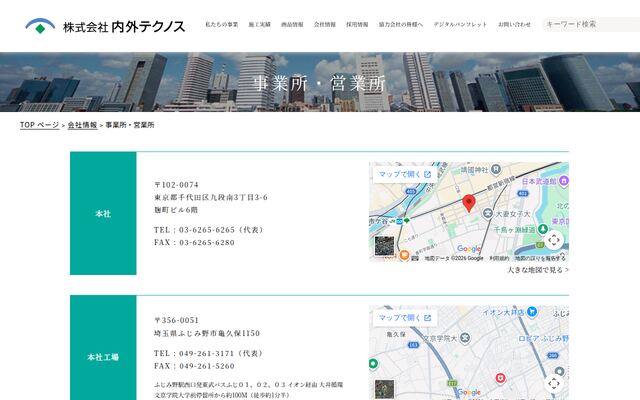Select the 本社工場 teal label block

tap(103, 348)
